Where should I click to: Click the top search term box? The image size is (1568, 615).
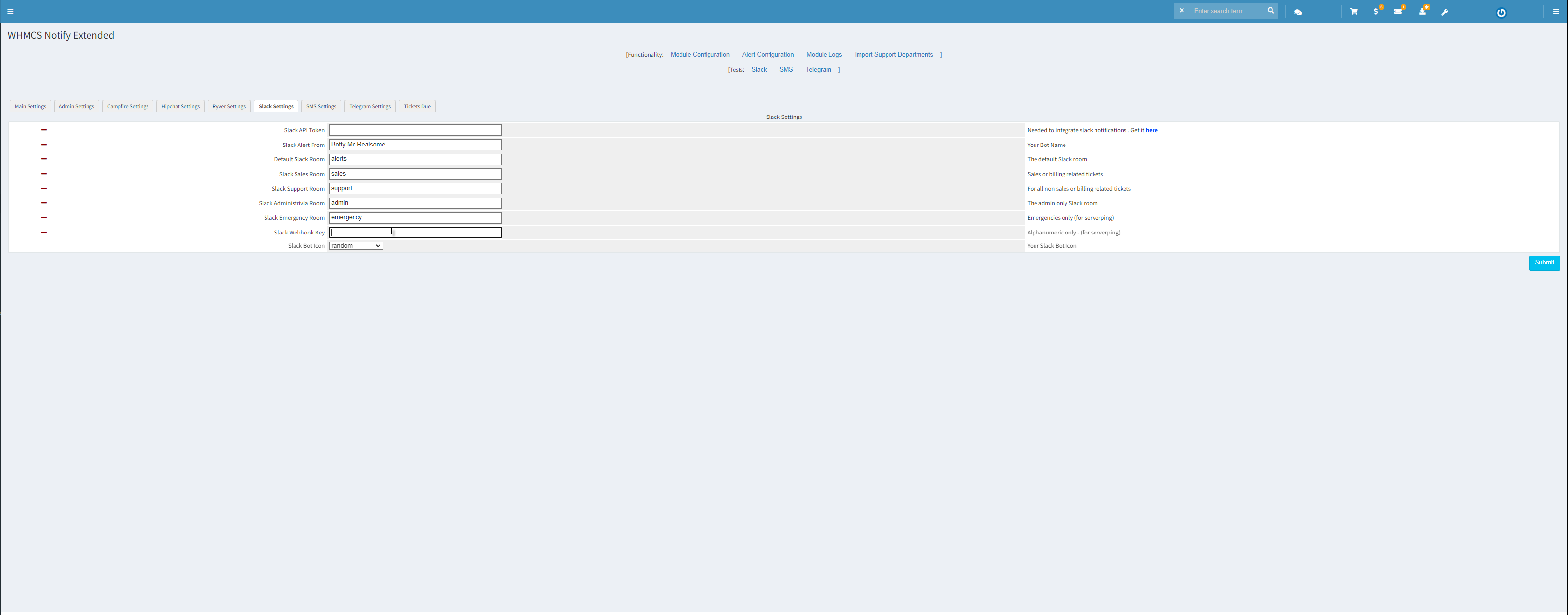pos(1226,11)
